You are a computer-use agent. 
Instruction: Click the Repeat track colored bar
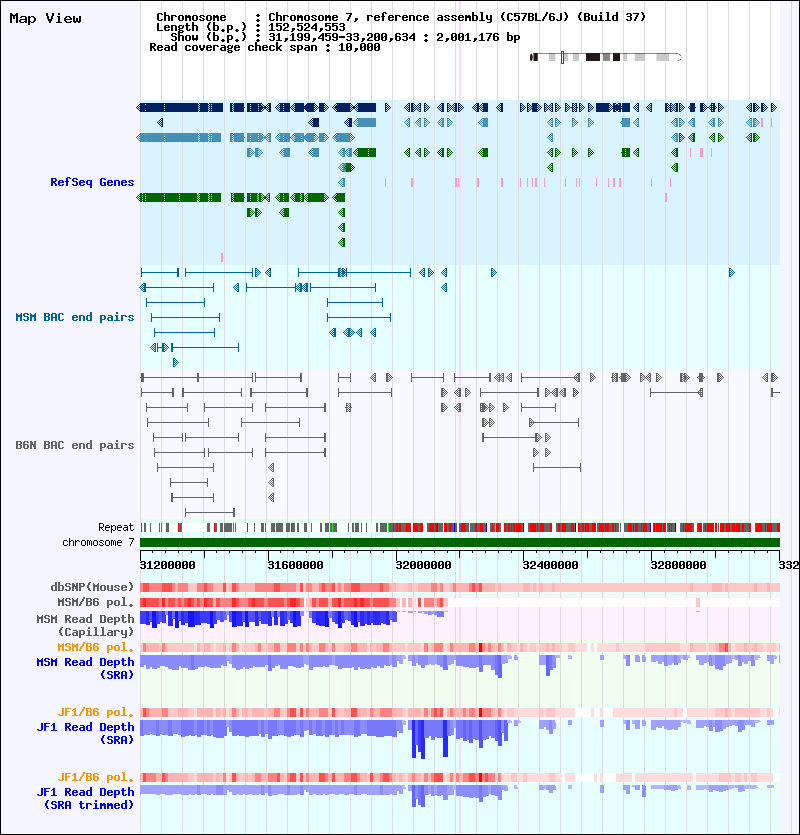pyautogui.click(x=460, y=528)
